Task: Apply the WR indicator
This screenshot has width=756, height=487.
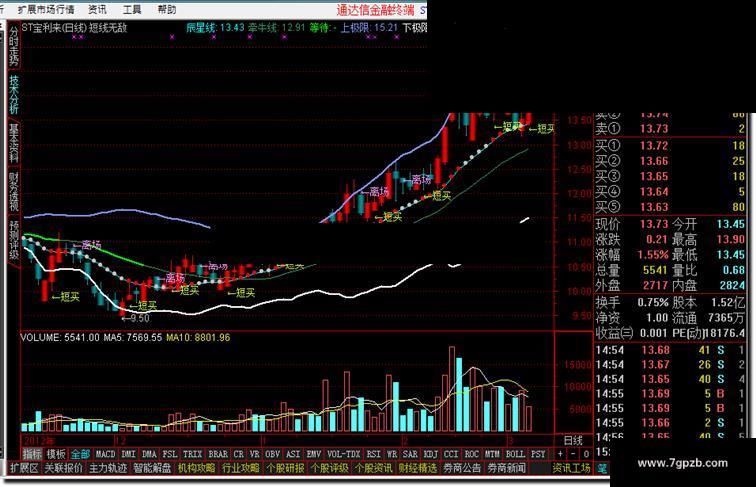Action: 392,454
